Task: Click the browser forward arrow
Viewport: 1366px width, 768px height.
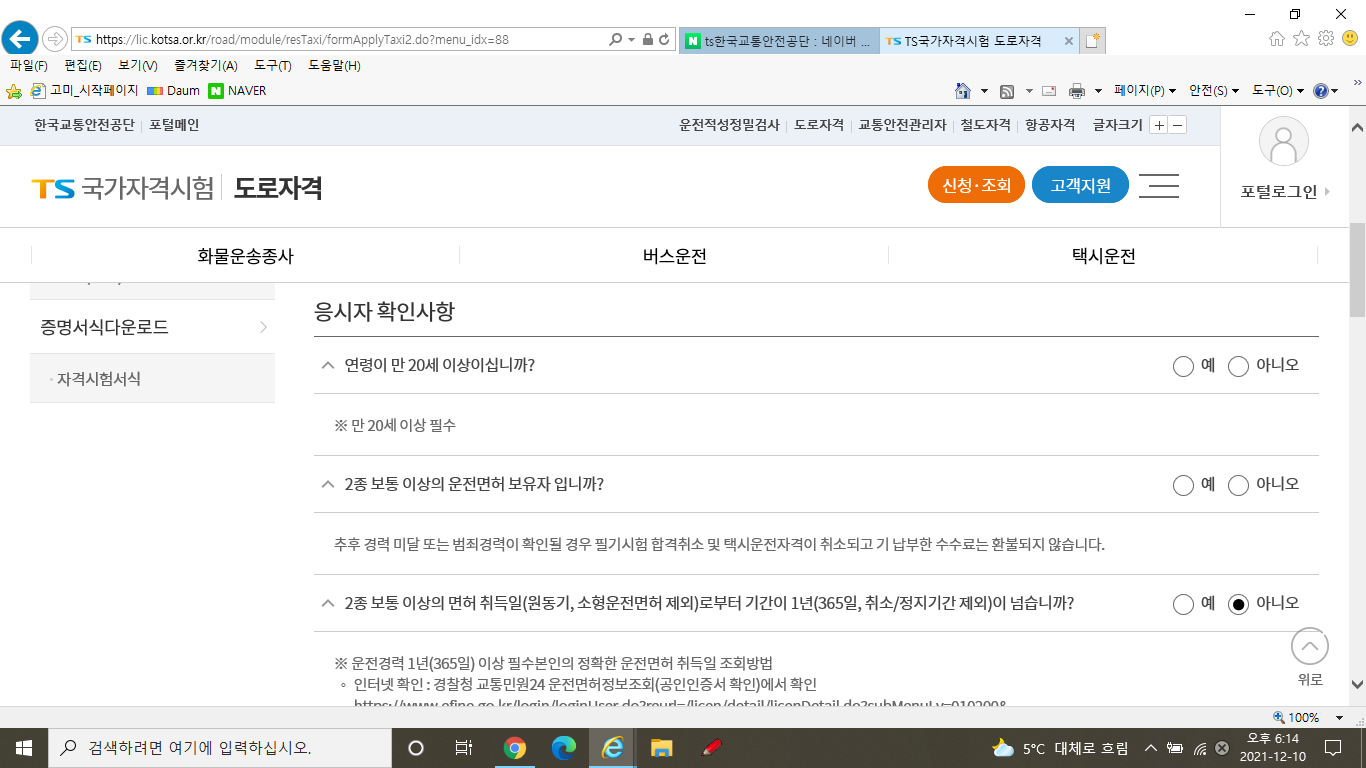Action: pos(54,39)
